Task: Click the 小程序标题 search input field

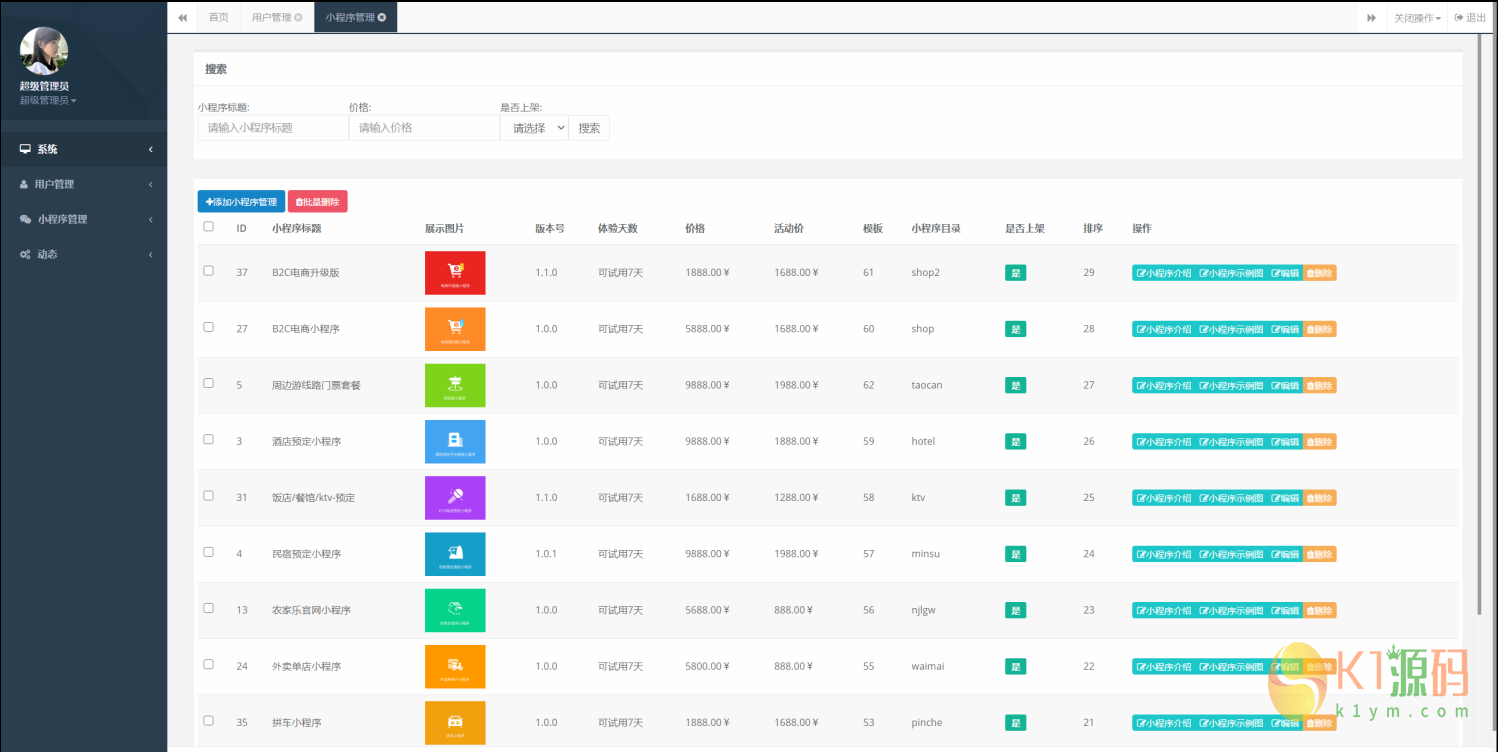Action: 272,128
